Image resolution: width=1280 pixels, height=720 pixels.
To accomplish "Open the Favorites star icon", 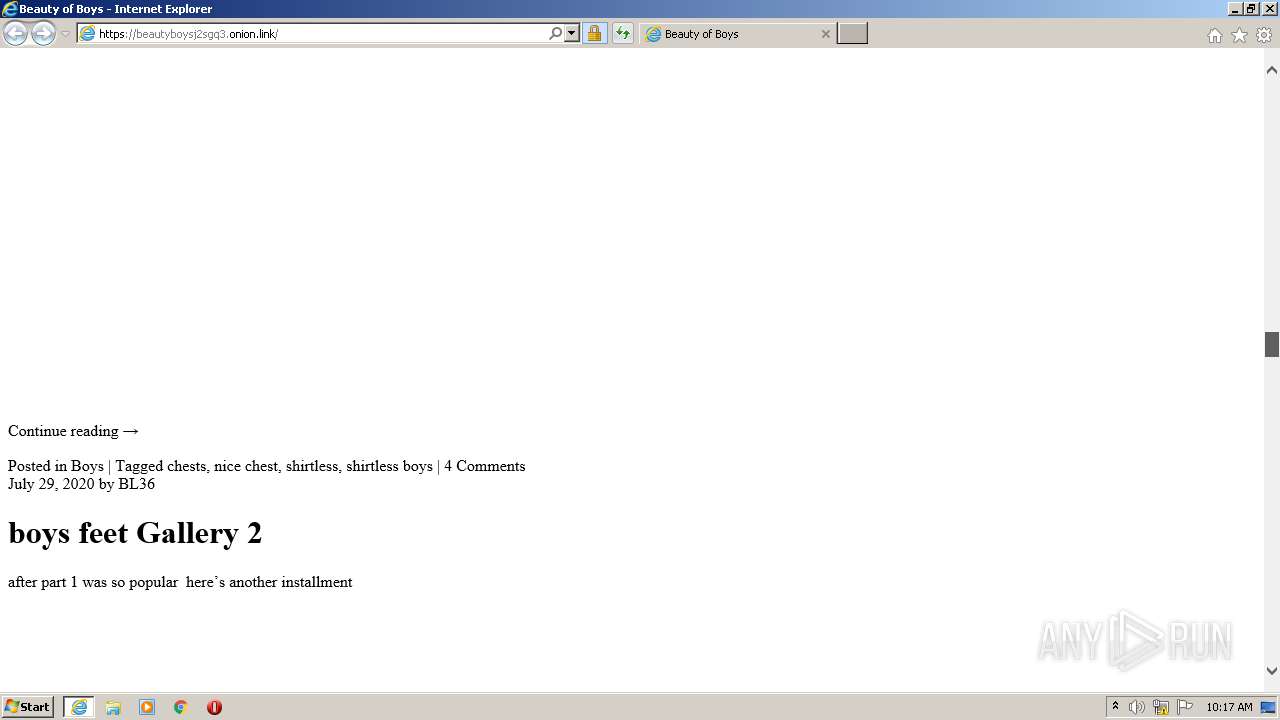I will point(1239,35).
